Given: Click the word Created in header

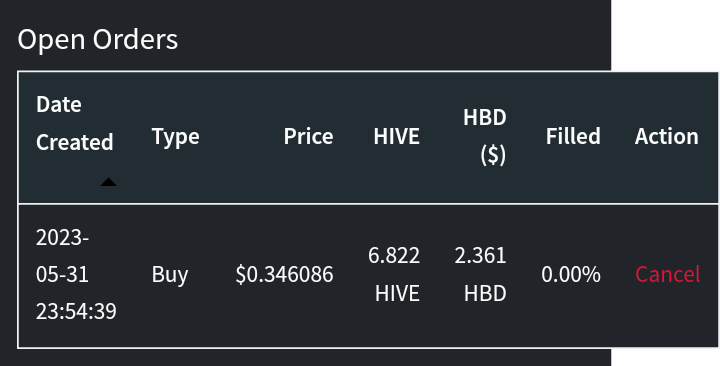Looking at the screenshot, I should point(75,142).
